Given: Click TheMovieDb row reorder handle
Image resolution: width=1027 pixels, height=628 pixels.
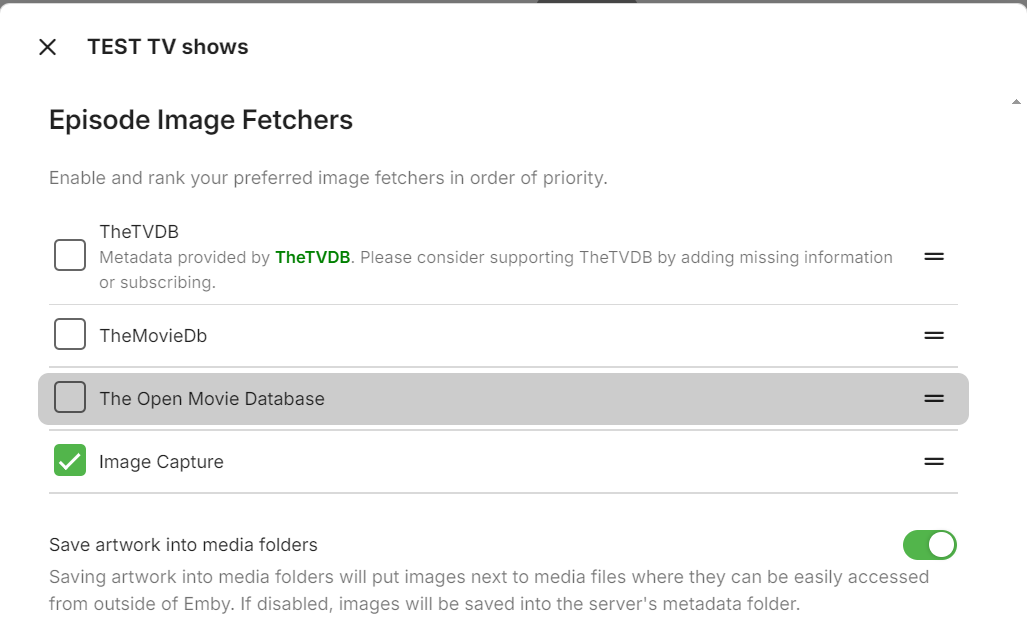Looking at the screenshot, I should click(934, 336).
